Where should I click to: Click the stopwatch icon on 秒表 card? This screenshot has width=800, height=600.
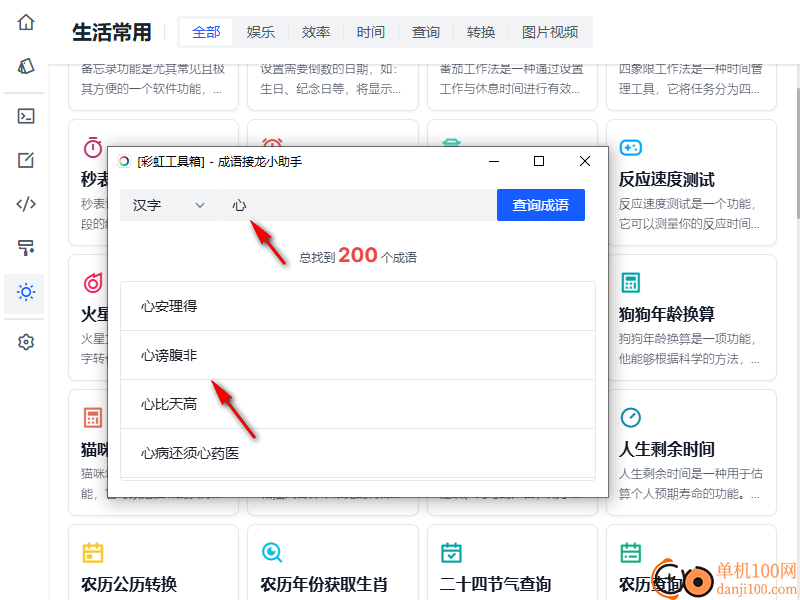(93, 147)
